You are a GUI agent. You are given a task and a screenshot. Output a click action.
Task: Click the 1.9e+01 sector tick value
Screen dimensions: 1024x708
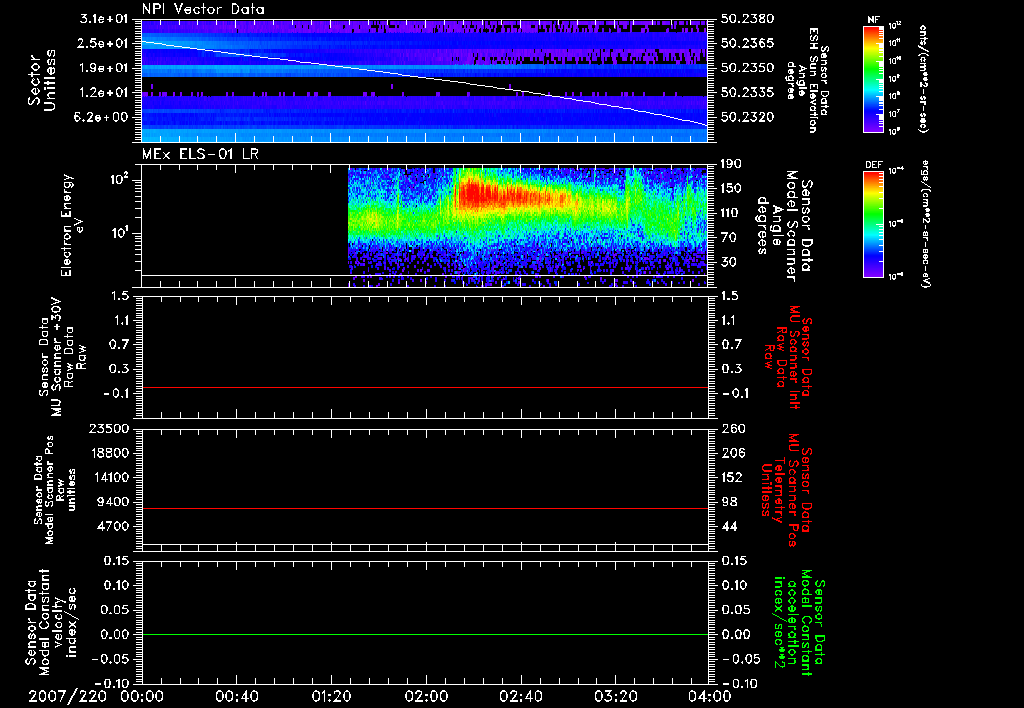point(104,68)
